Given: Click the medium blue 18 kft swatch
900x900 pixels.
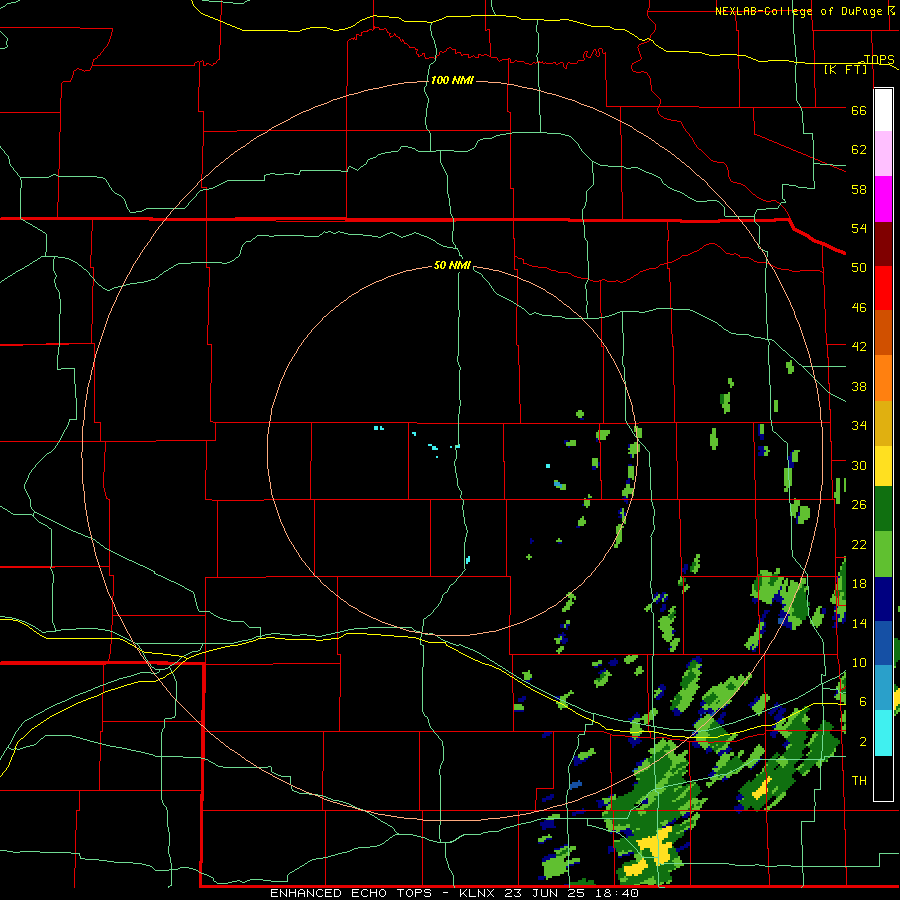Looking at the screenshot, I should point(883,643).
